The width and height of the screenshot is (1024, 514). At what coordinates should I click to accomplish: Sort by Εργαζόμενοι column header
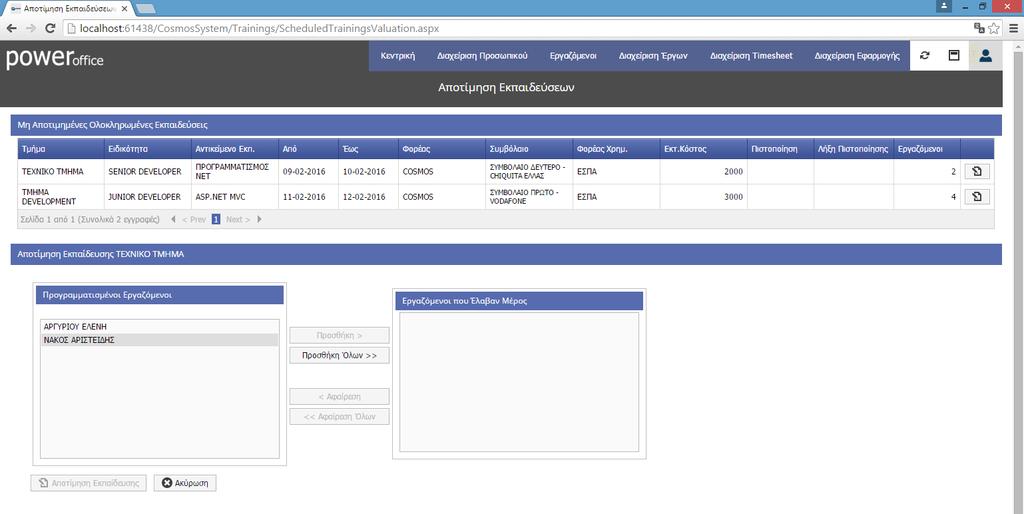[x=927, y=149]
